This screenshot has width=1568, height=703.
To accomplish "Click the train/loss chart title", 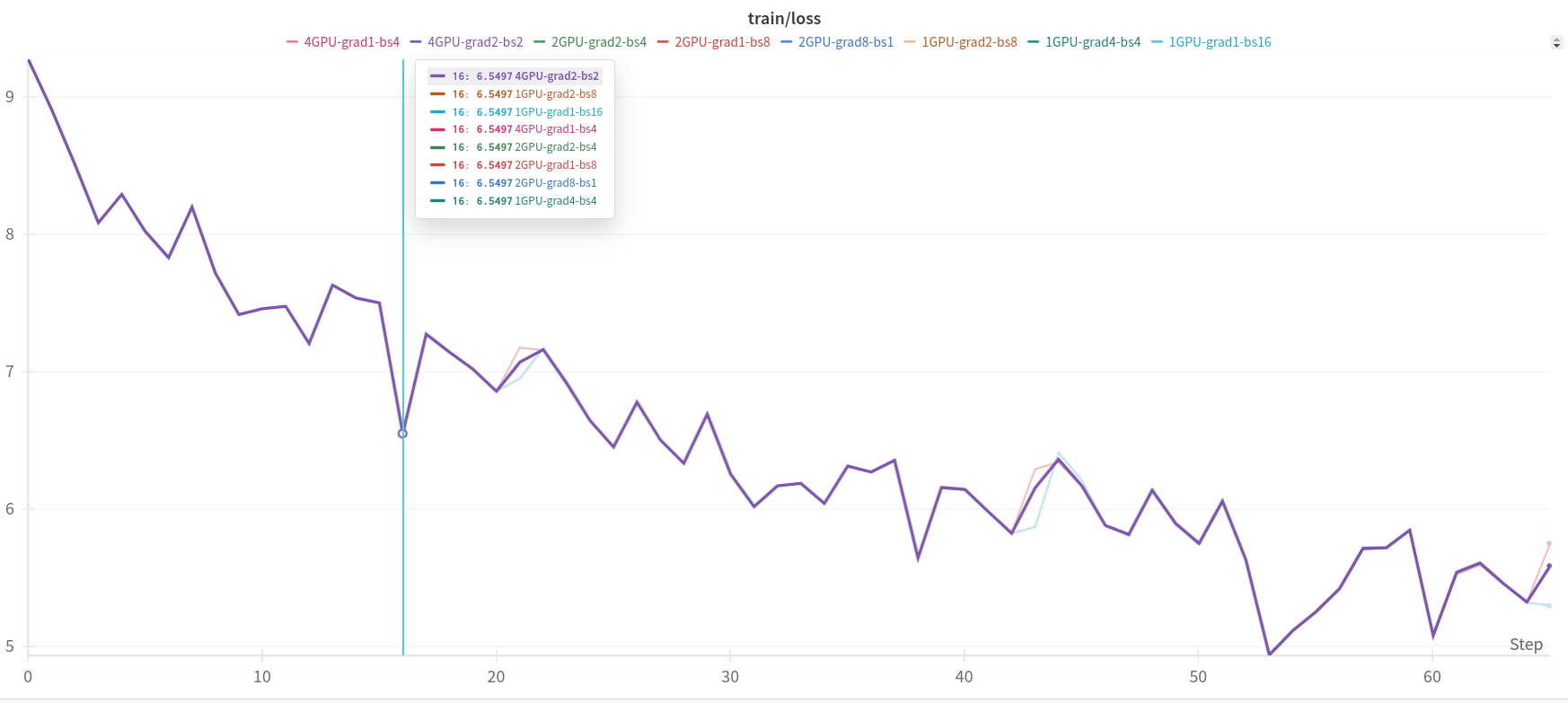I will [784, 19].
